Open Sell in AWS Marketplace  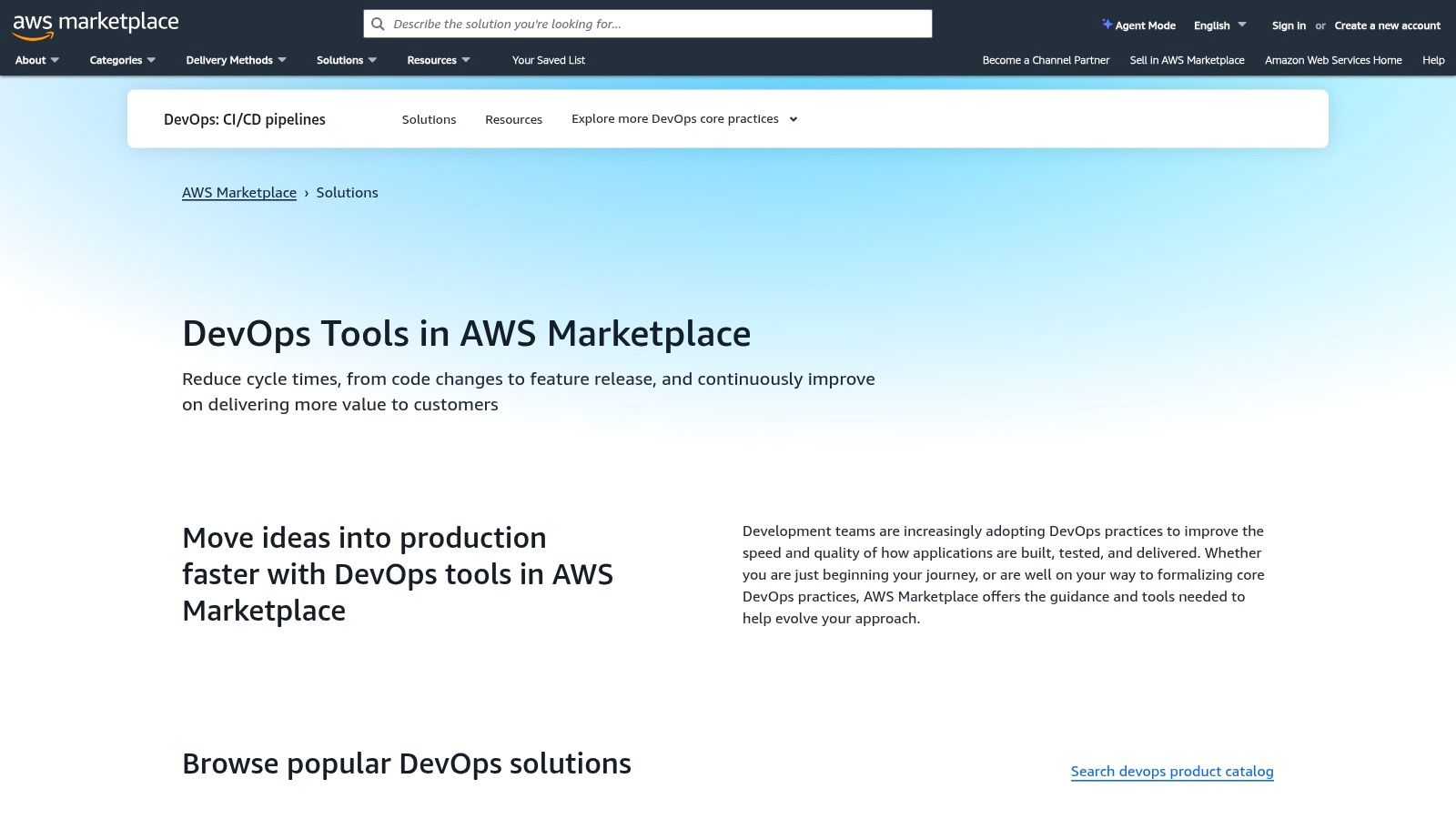point(1187,60)
